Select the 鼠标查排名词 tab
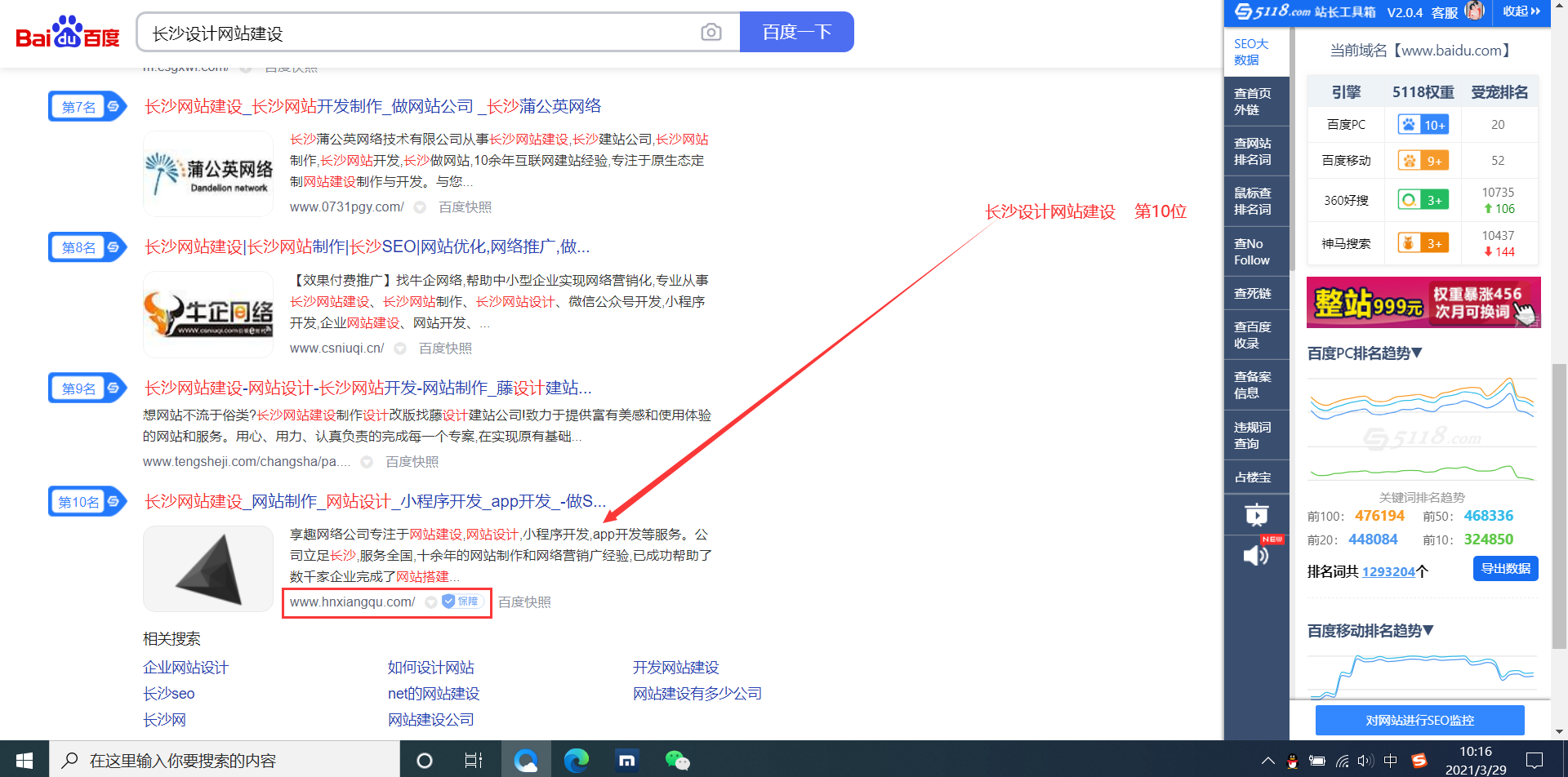This screenshot has width=1568, height=777. pos(1256,201)
